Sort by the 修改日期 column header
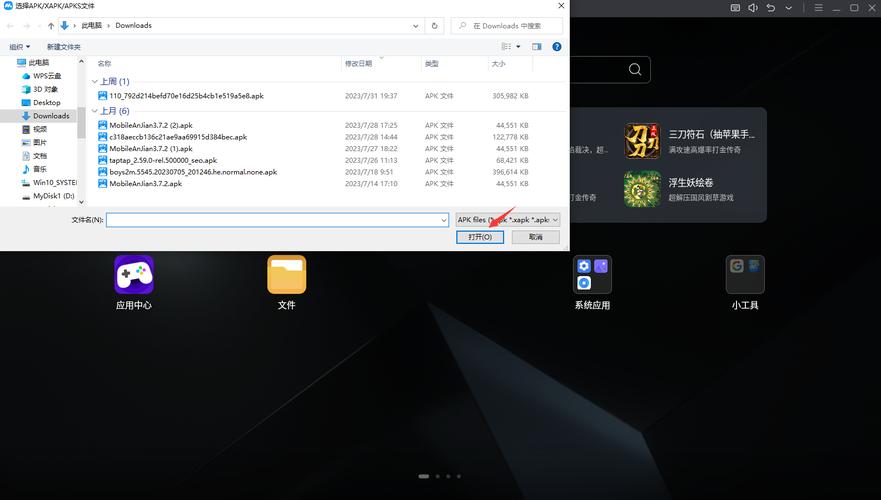The width and height of the screenshot is (881, 500). 358,63
